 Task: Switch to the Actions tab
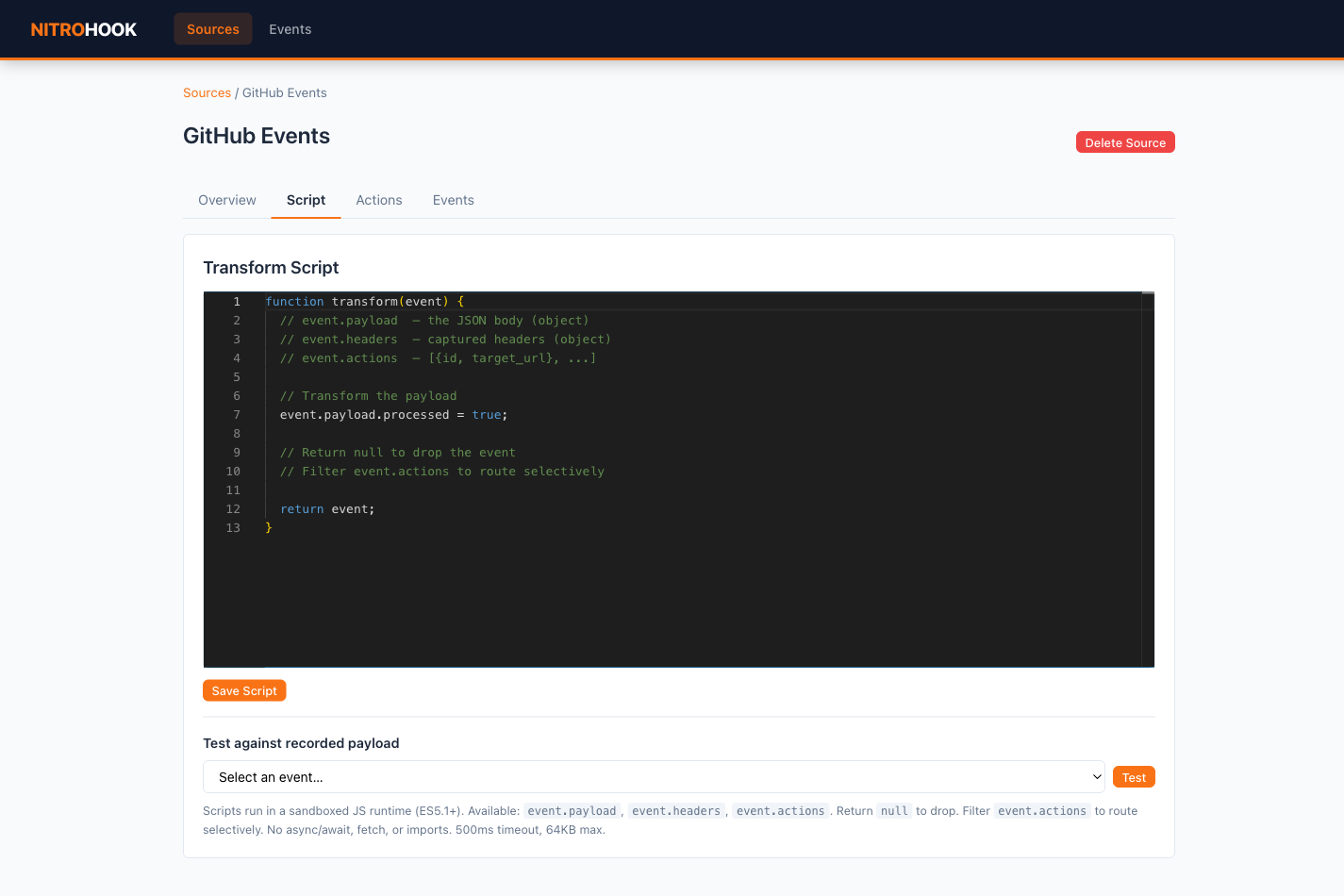(379, 200)
